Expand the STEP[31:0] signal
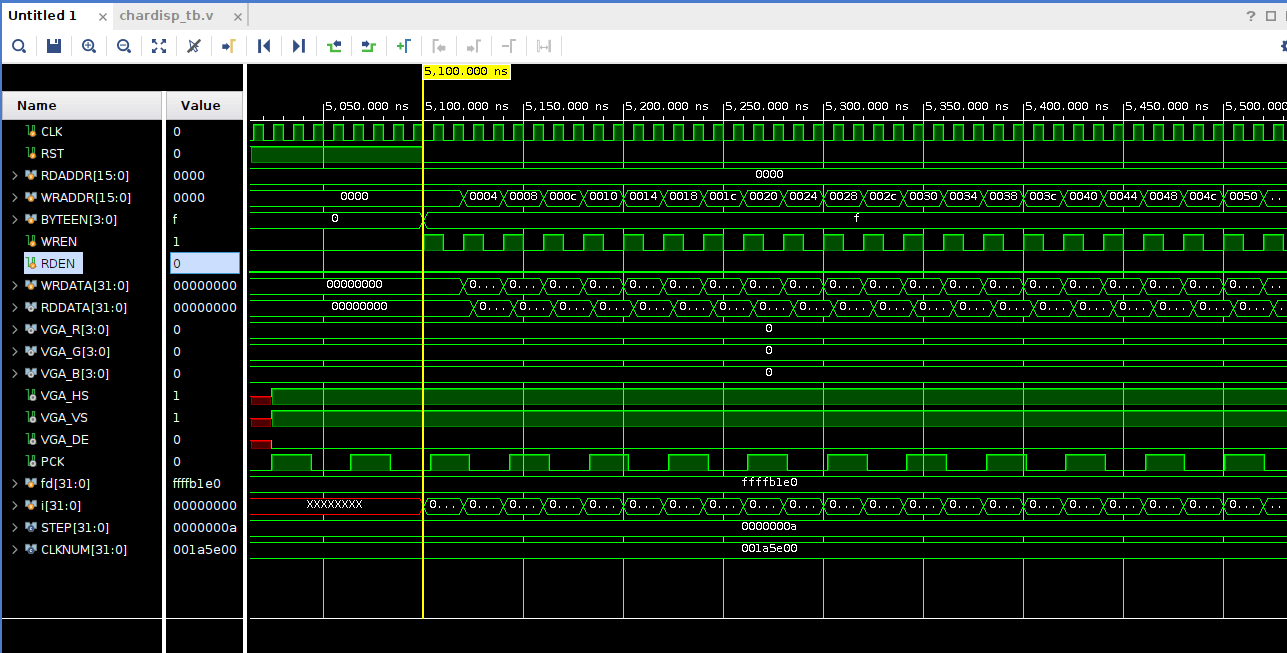Viewport: 1287px width, 653px height. tap(14, 527)
